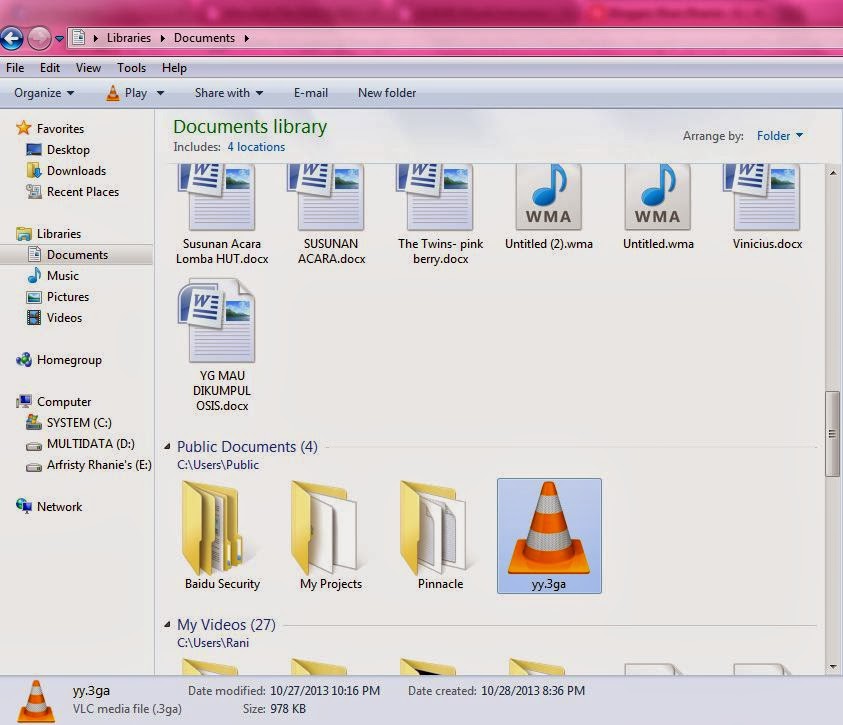Open the Videos library
The width and height of the screenshot is (843, 725).
click(x=54, y=318)
